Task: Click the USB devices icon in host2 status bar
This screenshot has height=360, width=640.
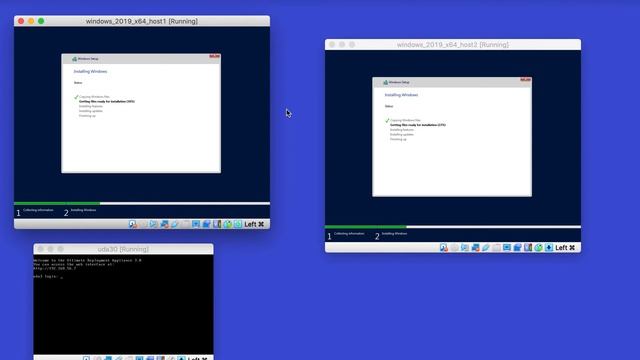Action: (486, 248)
